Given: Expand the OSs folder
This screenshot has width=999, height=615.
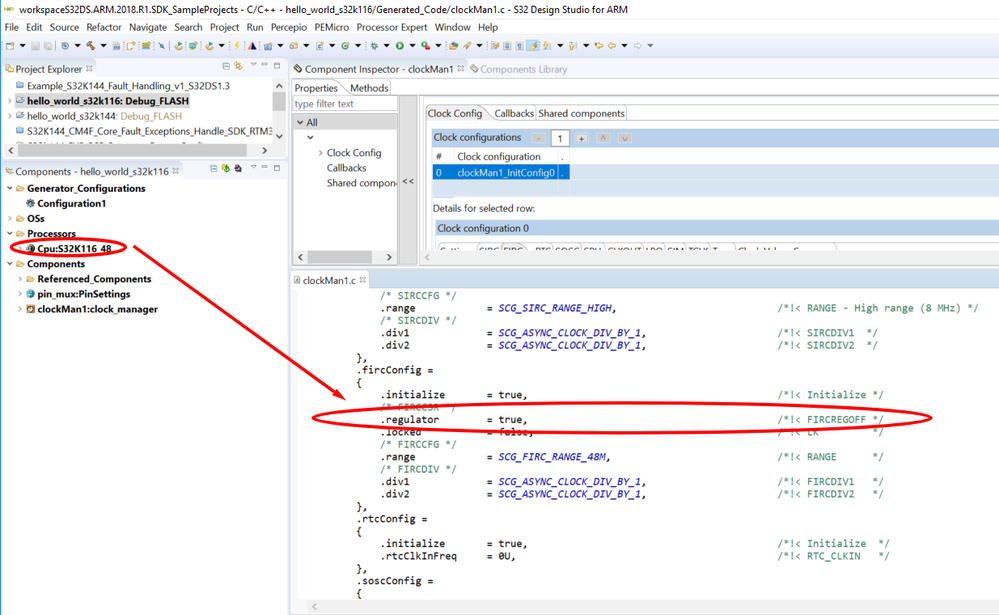Looking at the screenshot, I should (x=10, y=219).
